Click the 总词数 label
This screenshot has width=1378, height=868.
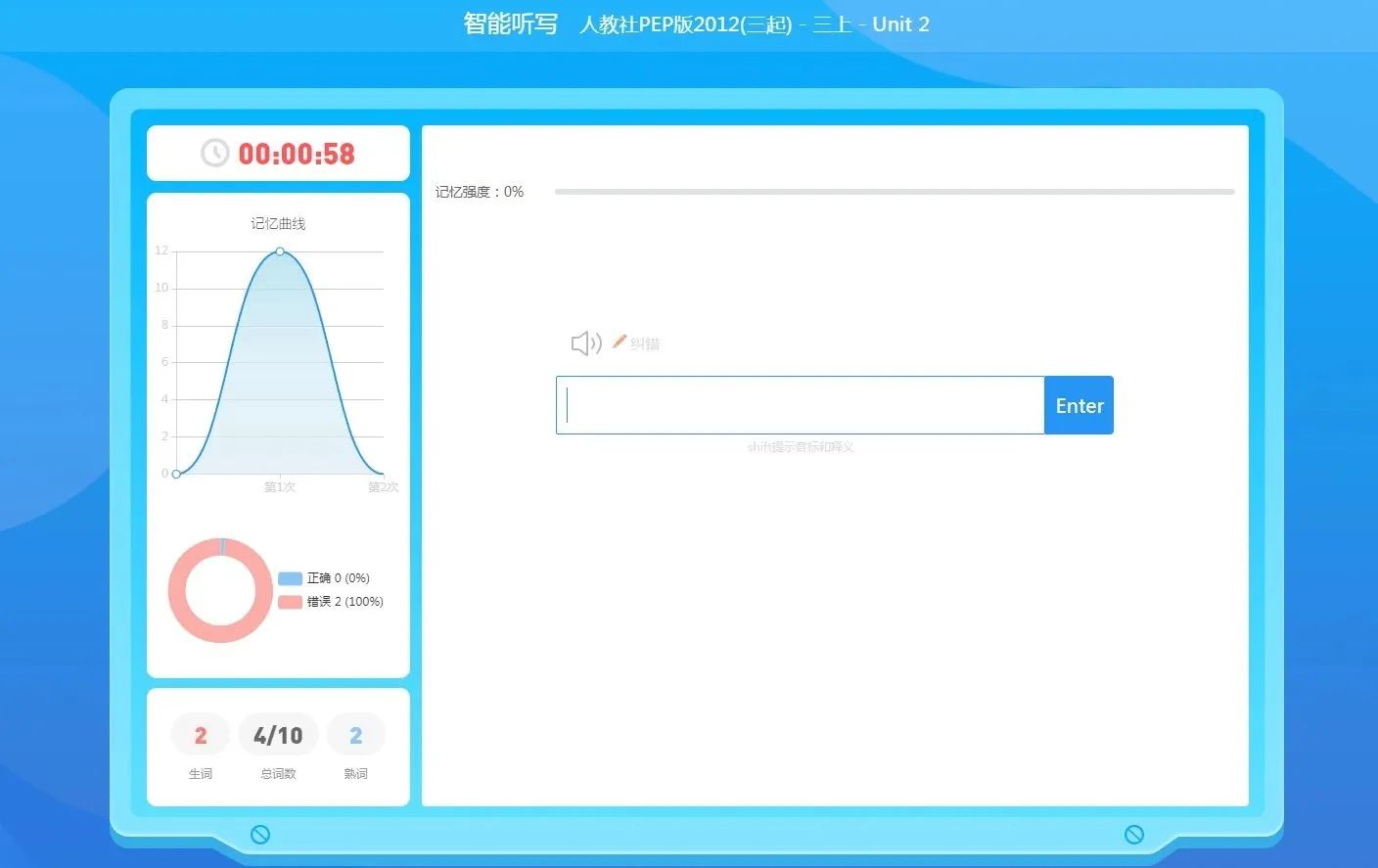coord(278,774)
